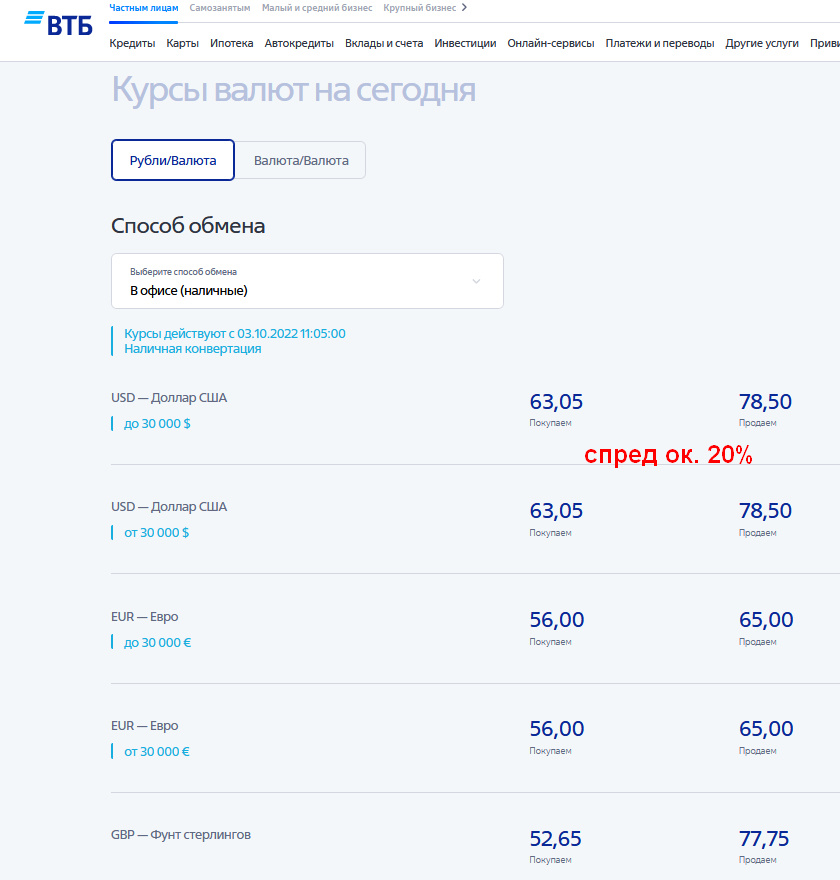Select the Крупный бизнес tab
Viewport: 840px width, 880px height.
pyautogui.click(x=419, y=8)
